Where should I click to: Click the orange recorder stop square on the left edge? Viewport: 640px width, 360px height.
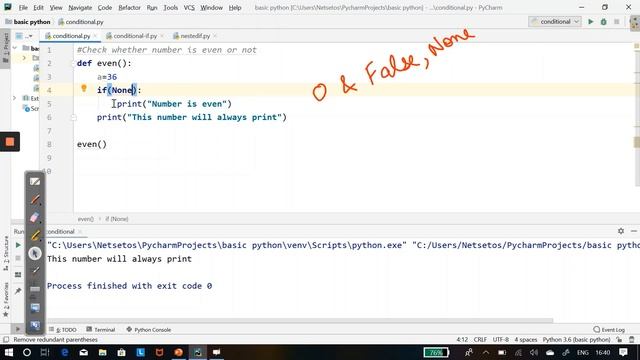click(x=10, y=142)
